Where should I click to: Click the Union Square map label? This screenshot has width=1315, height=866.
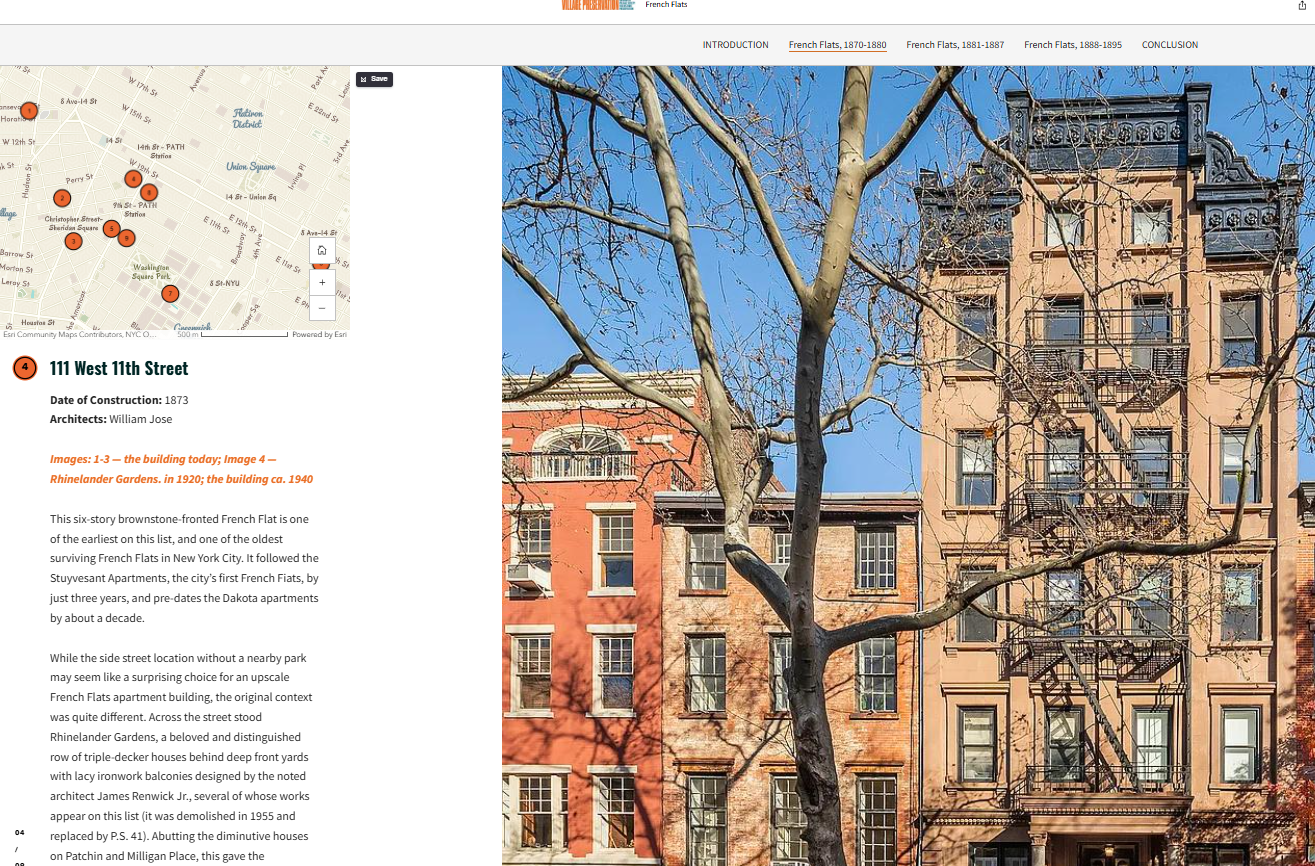(250, 166)
